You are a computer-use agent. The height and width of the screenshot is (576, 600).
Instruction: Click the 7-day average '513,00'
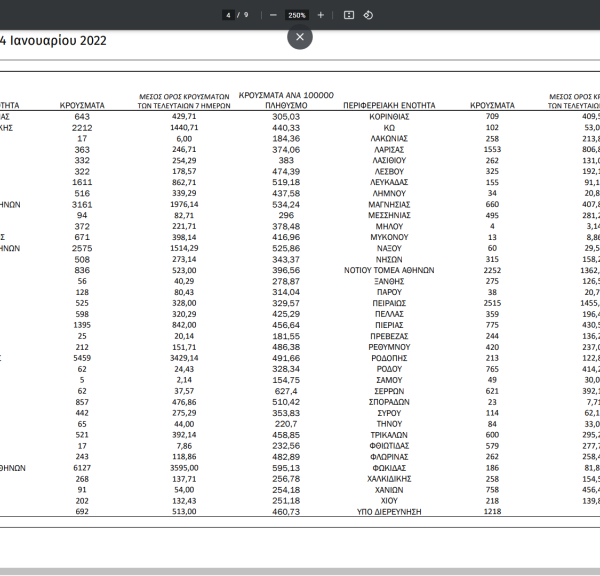coord(184,511)
